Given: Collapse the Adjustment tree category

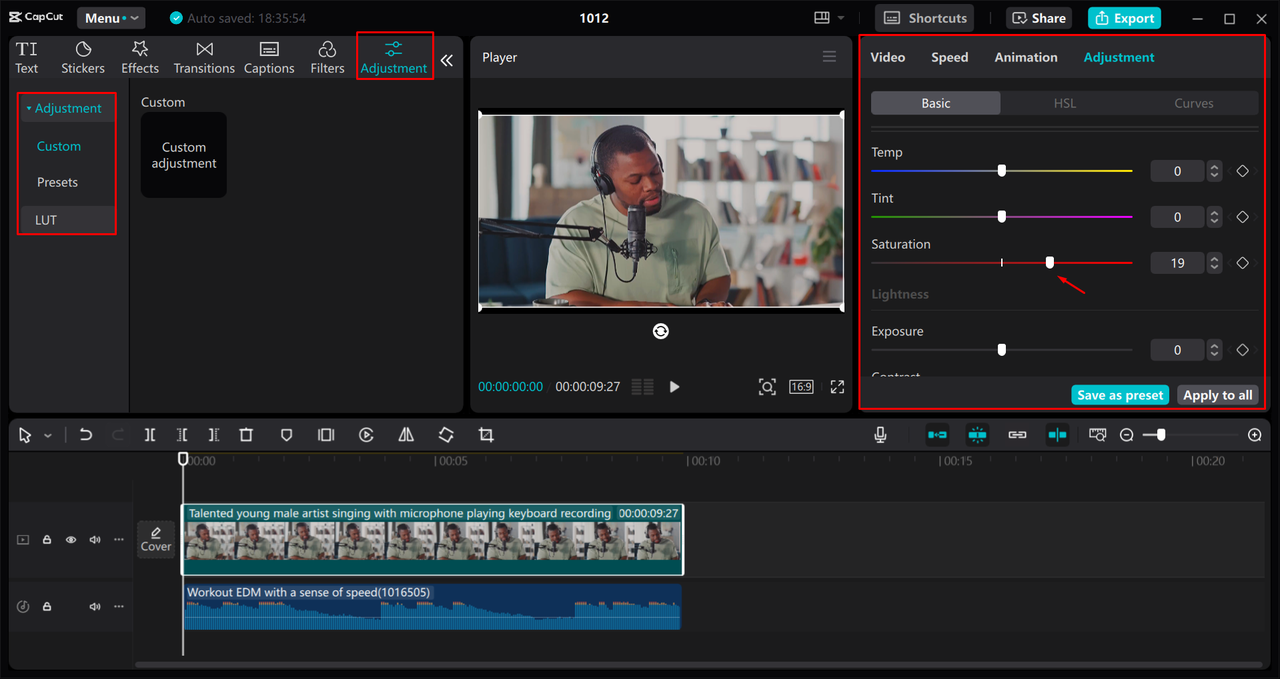Looking at the screenshot, I should 29,108.
